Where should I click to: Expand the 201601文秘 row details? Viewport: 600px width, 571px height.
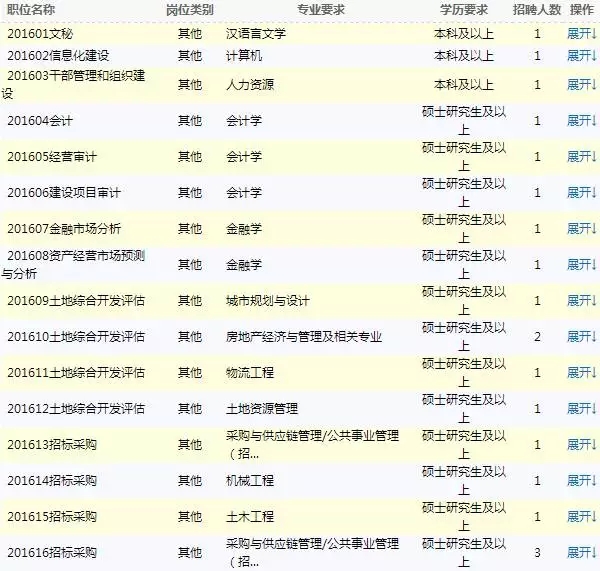581,34
